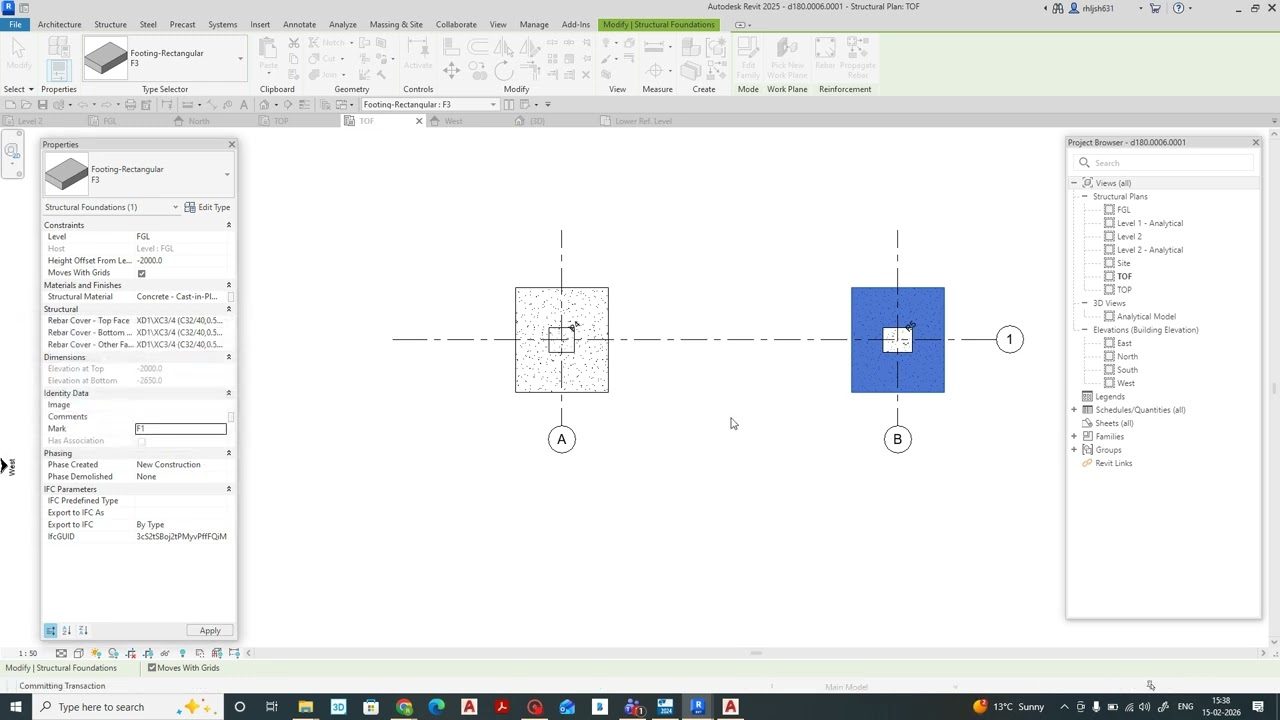Open the TOP structural plan in browser
The image size is (1280, 720).
tap(1124, 290)
